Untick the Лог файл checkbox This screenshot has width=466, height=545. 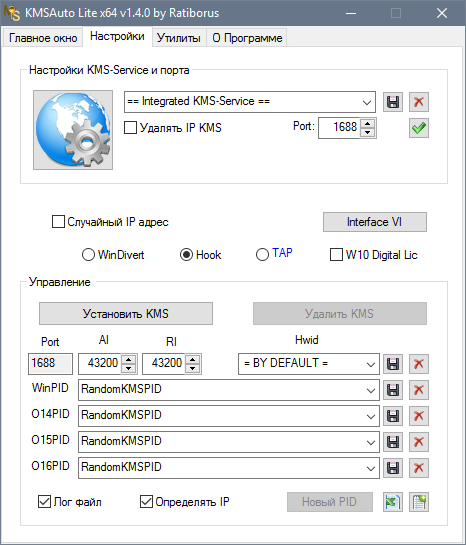44,502
